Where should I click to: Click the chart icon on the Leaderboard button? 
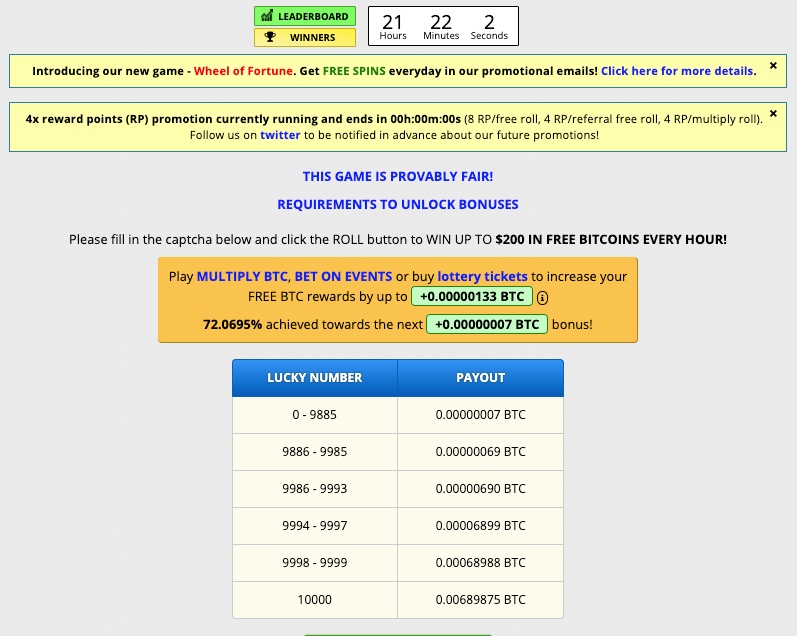click(x=266, y=16)
